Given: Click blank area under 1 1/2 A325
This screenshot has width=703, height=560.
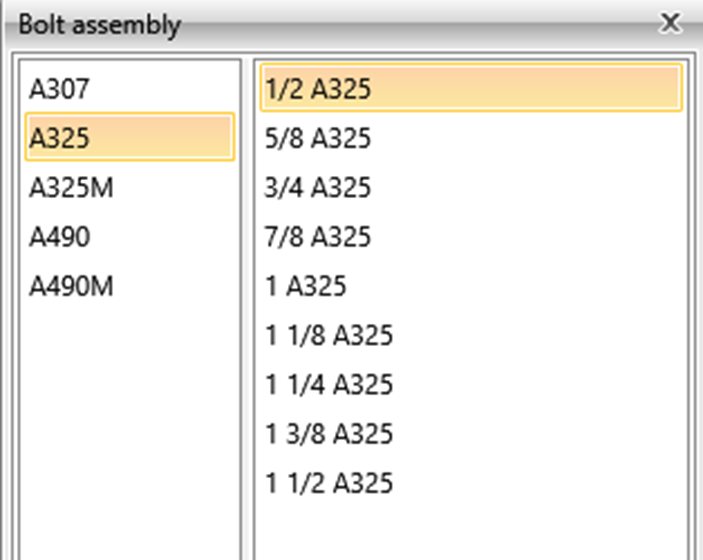Looking at the screenshot, I should click(470, 528).
